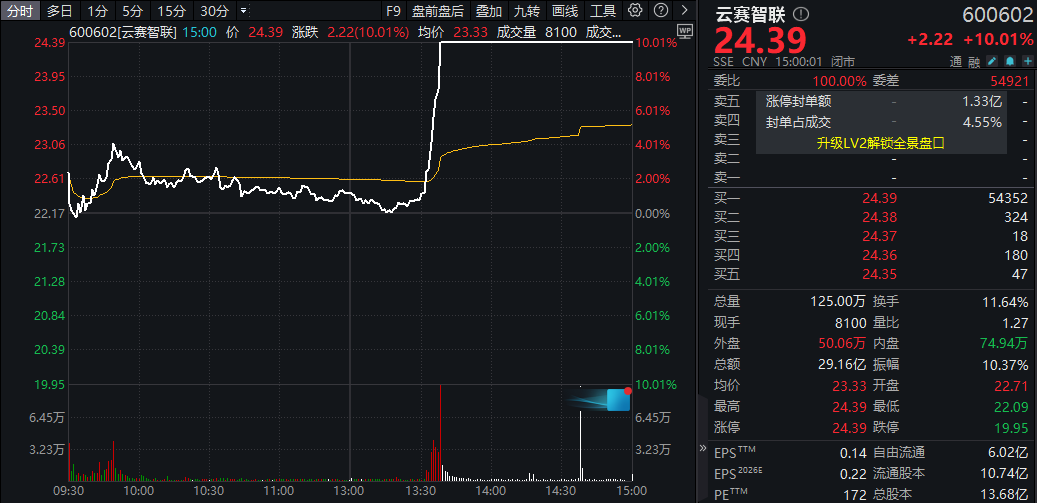
Task: Click the F9 button
Action: coord(393,11)
